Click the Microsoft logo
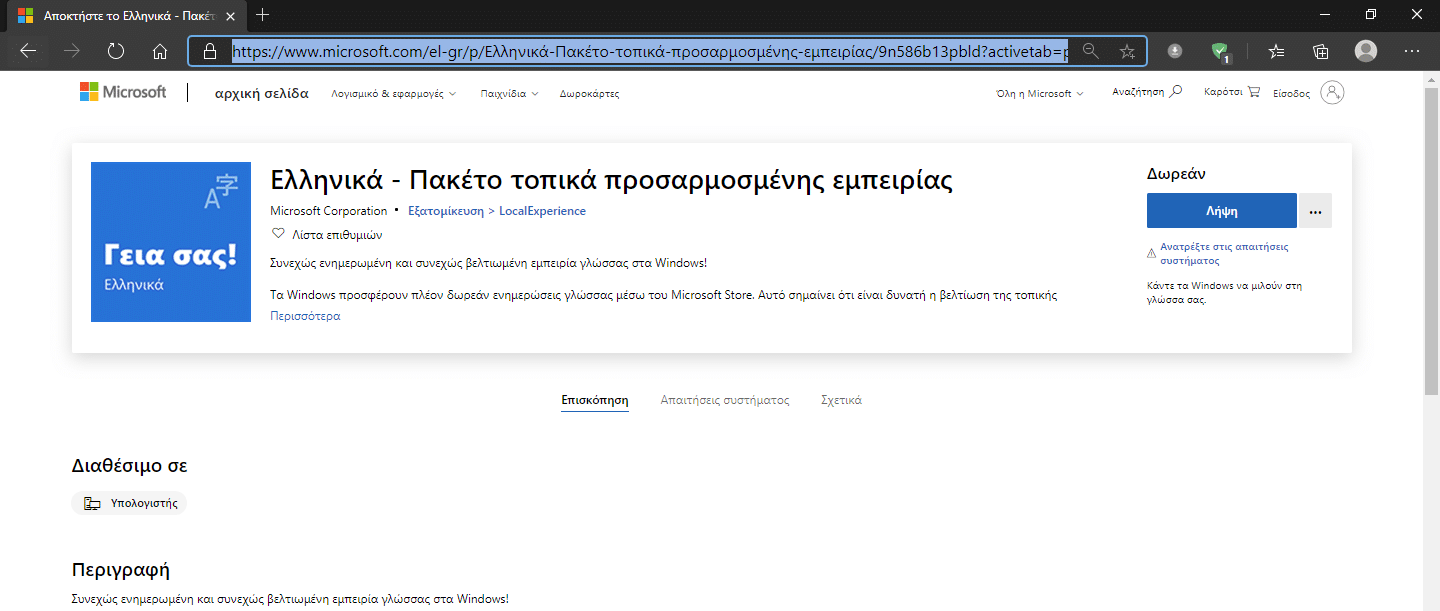 click(123, 92)
